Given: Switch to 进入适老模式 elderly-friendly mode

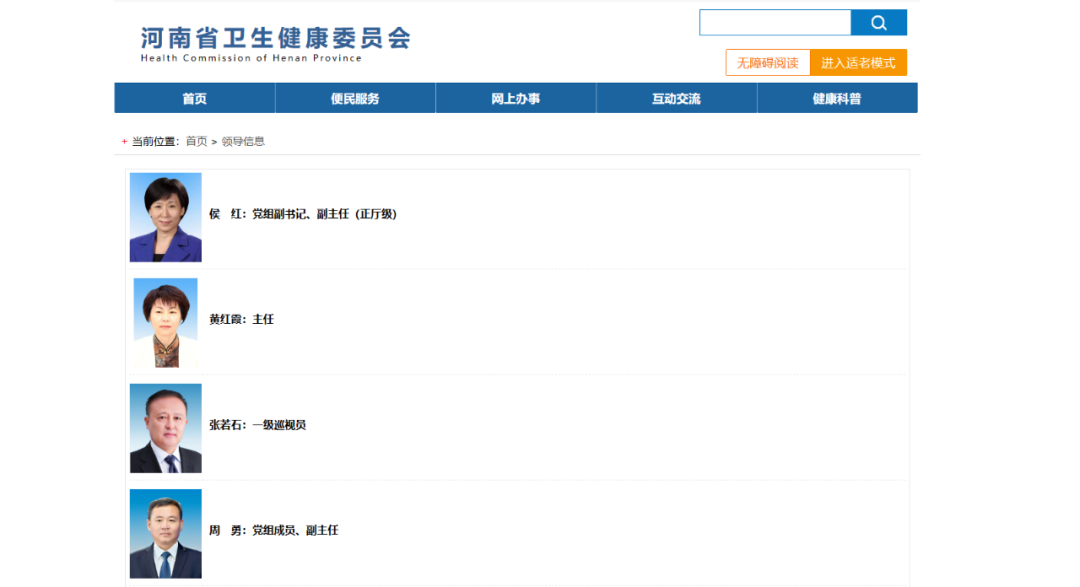Looking at the screenshot, I should tap(858, 63).
